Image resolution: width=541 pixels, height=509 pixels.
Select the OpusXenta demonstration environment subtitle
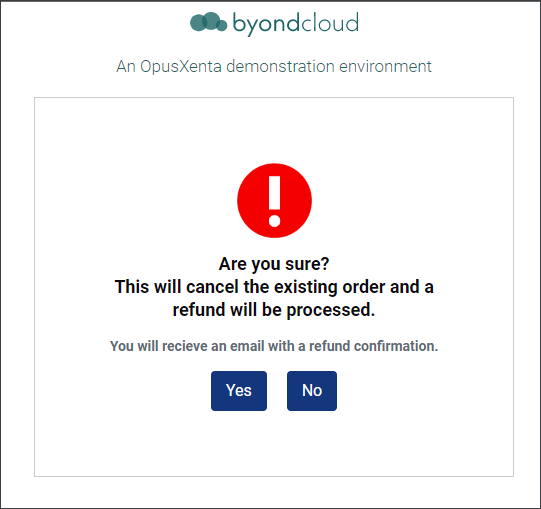(274, 66)
